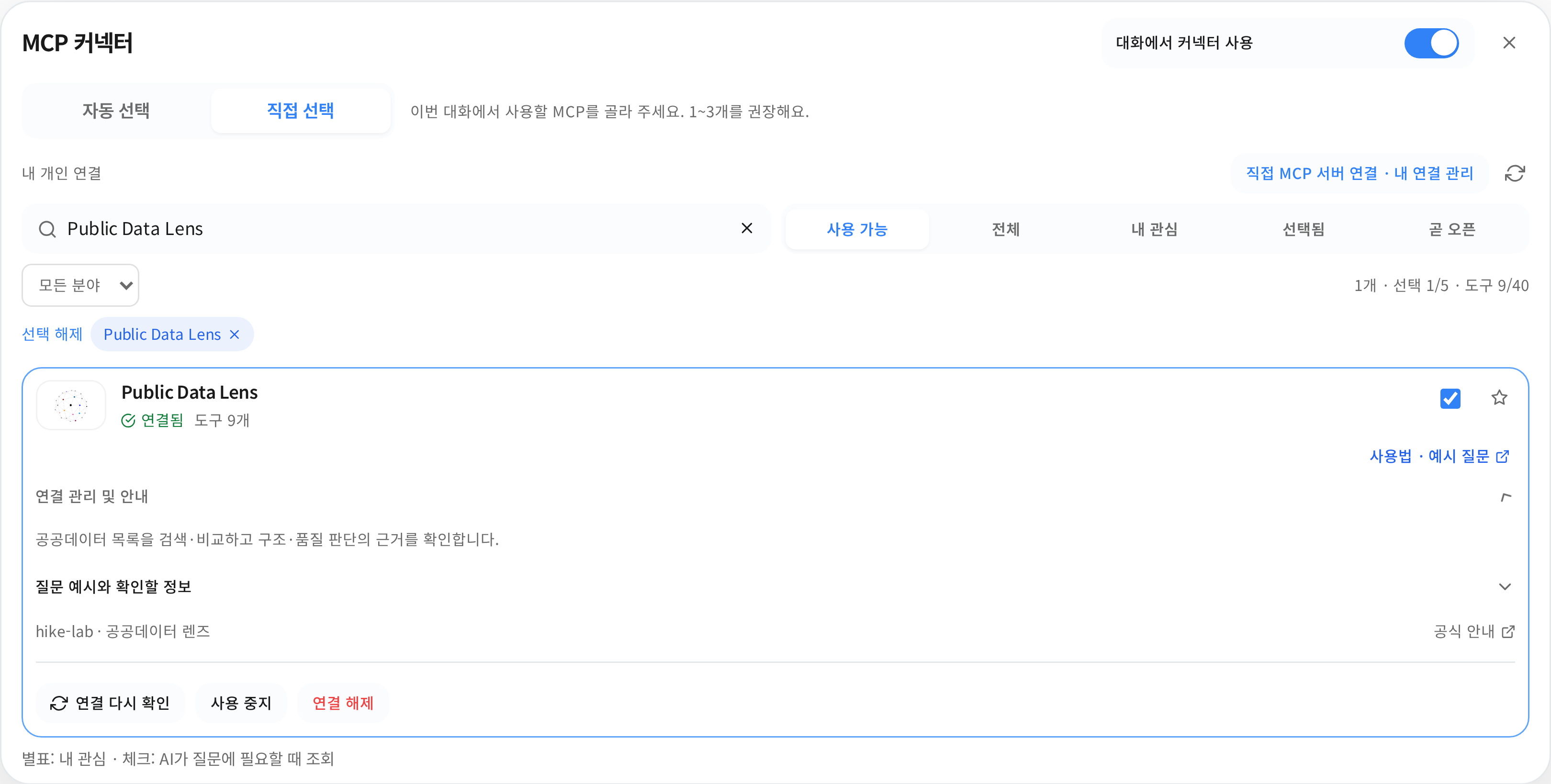This screenshot has width=1551, height=784.
Task: Click the 1개 · 선택 1/5 · 도구 9/40 counter
Action: 1441,285
